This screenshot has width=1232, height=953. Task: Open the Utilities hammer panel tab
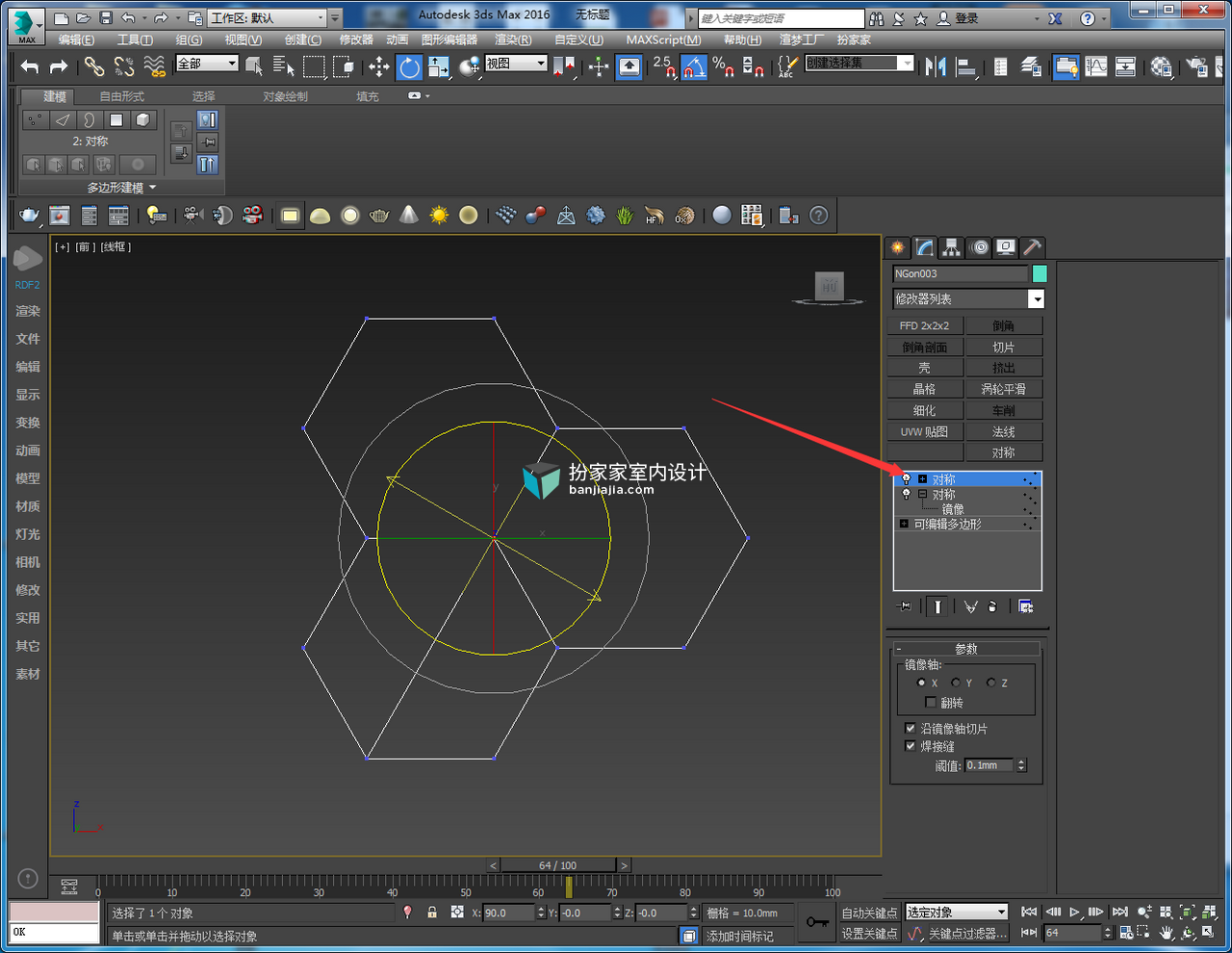tap(1032, 247)
